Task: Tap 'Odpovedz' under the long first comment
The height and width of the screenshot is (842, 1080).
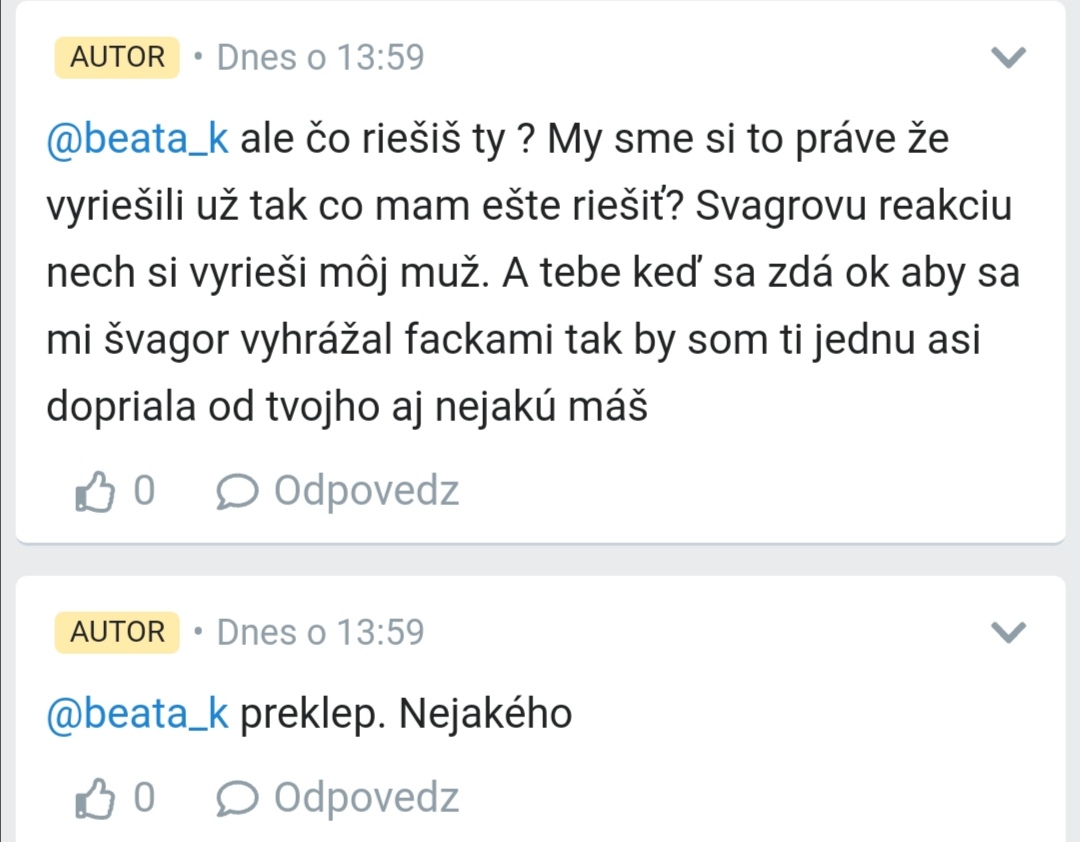Action: (x=366, y=491)
